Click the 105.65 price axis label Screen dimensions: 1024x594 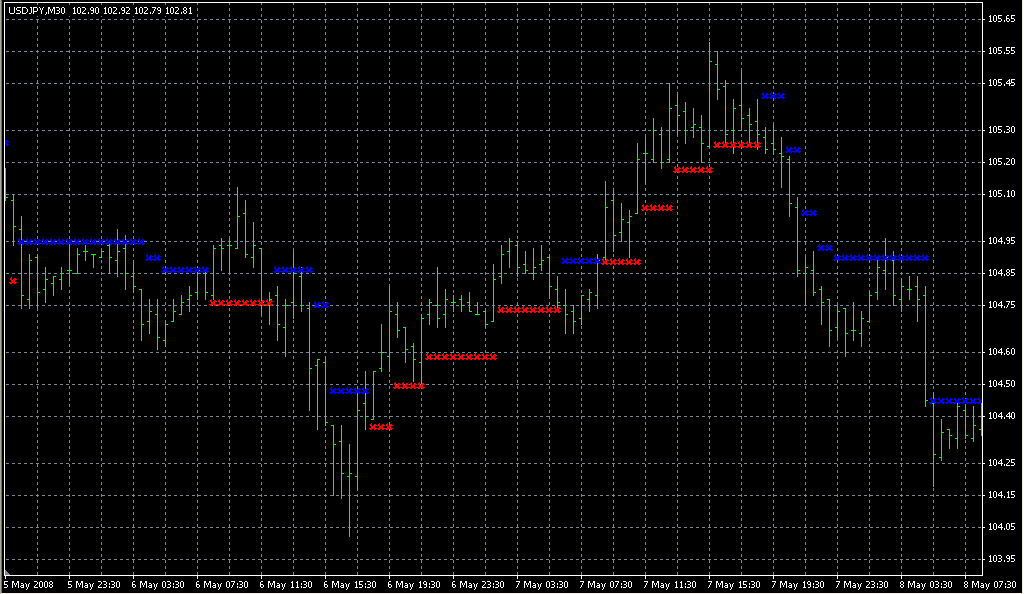(1001, 19)
